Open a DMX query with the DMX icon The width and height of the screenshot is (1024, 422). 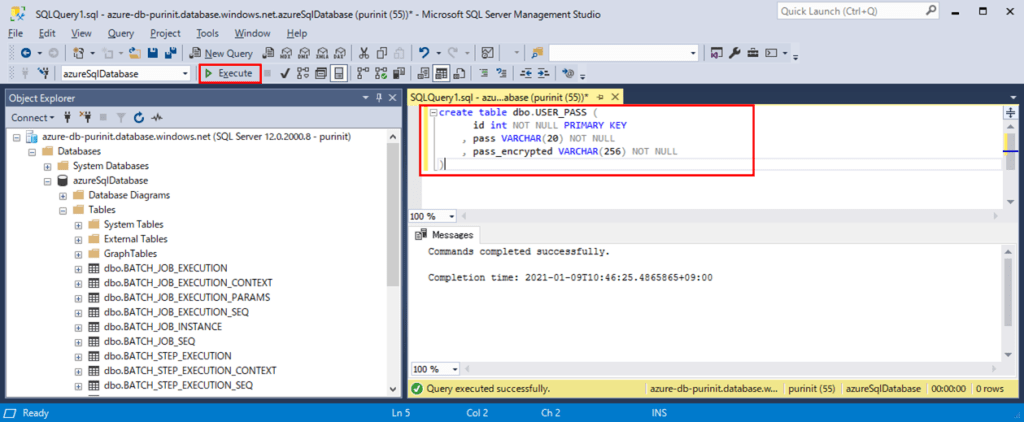[304, 54]
